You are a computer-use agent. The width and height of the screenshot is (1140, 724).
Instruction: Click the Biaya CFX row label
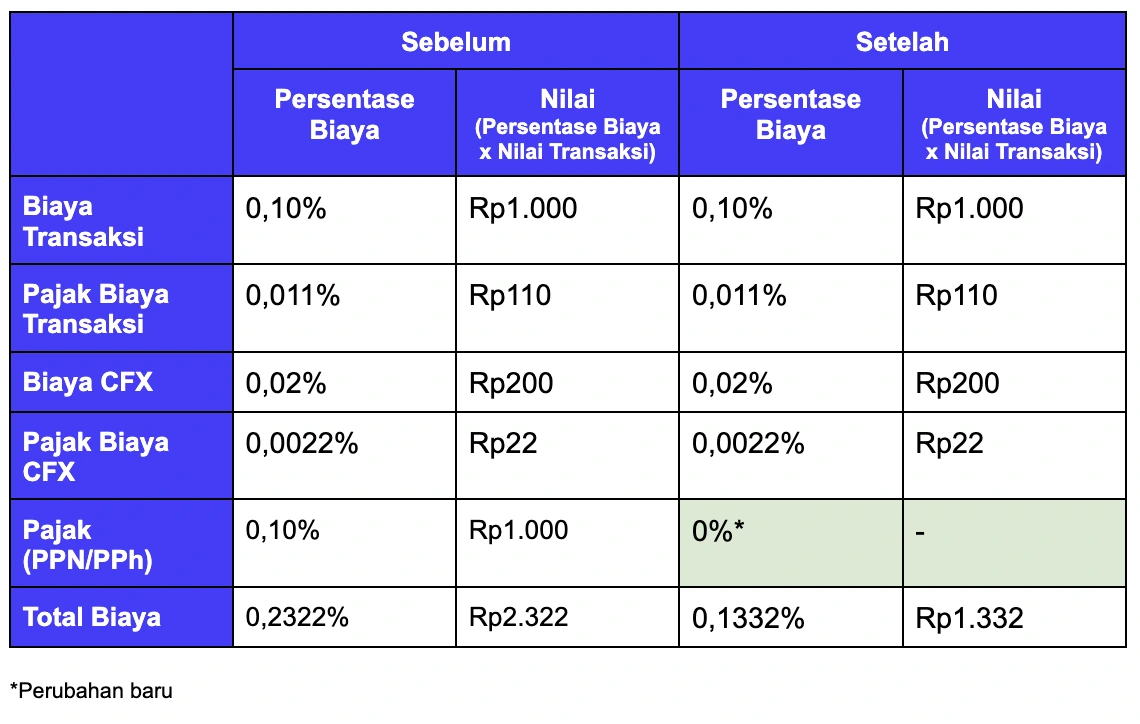[x=121, y=382]
